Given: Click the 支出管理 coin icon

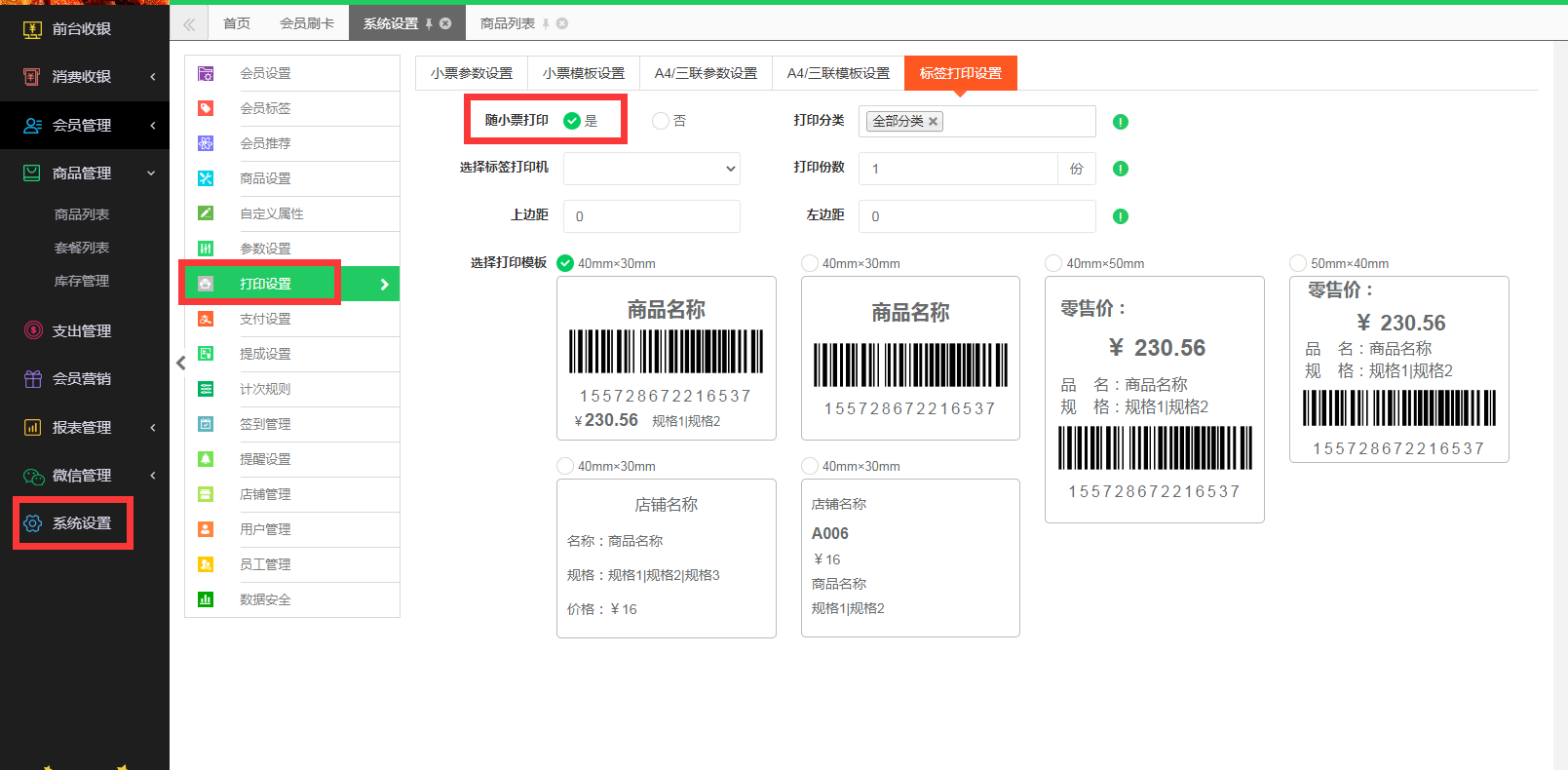Looking at the screenshot, I should pos(32,330).
